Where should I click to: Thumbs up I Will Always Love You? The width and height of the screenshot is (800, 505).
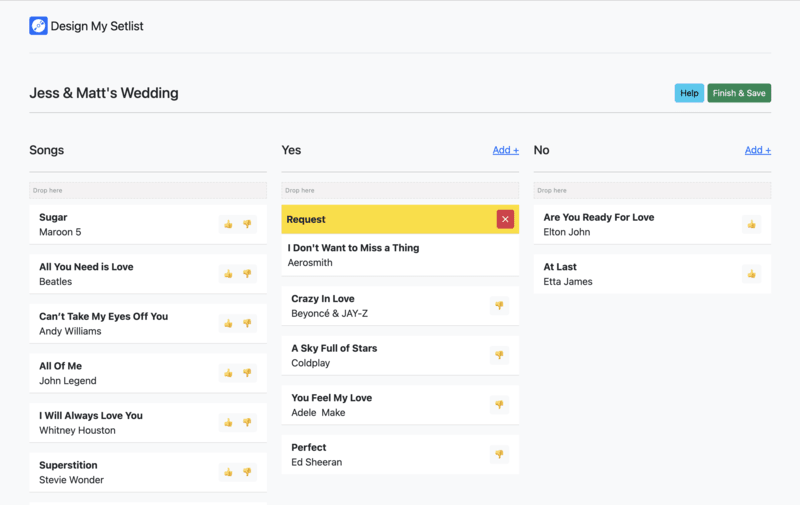[228, 422]
